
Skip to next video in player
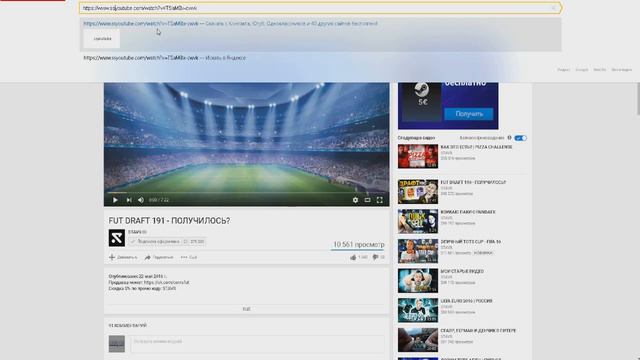pyautogui.click(x=129, y=200)
